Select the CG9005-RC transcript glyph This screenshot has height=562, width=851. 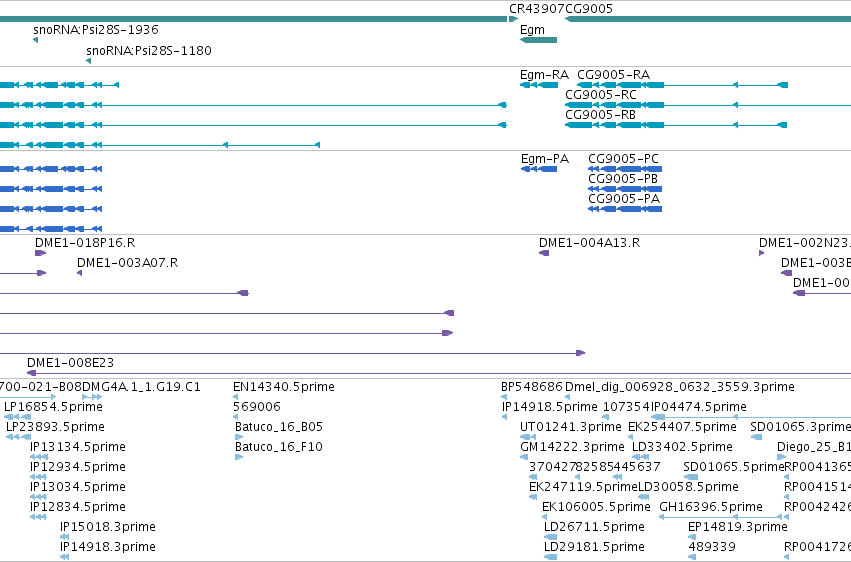coord(708,105)
